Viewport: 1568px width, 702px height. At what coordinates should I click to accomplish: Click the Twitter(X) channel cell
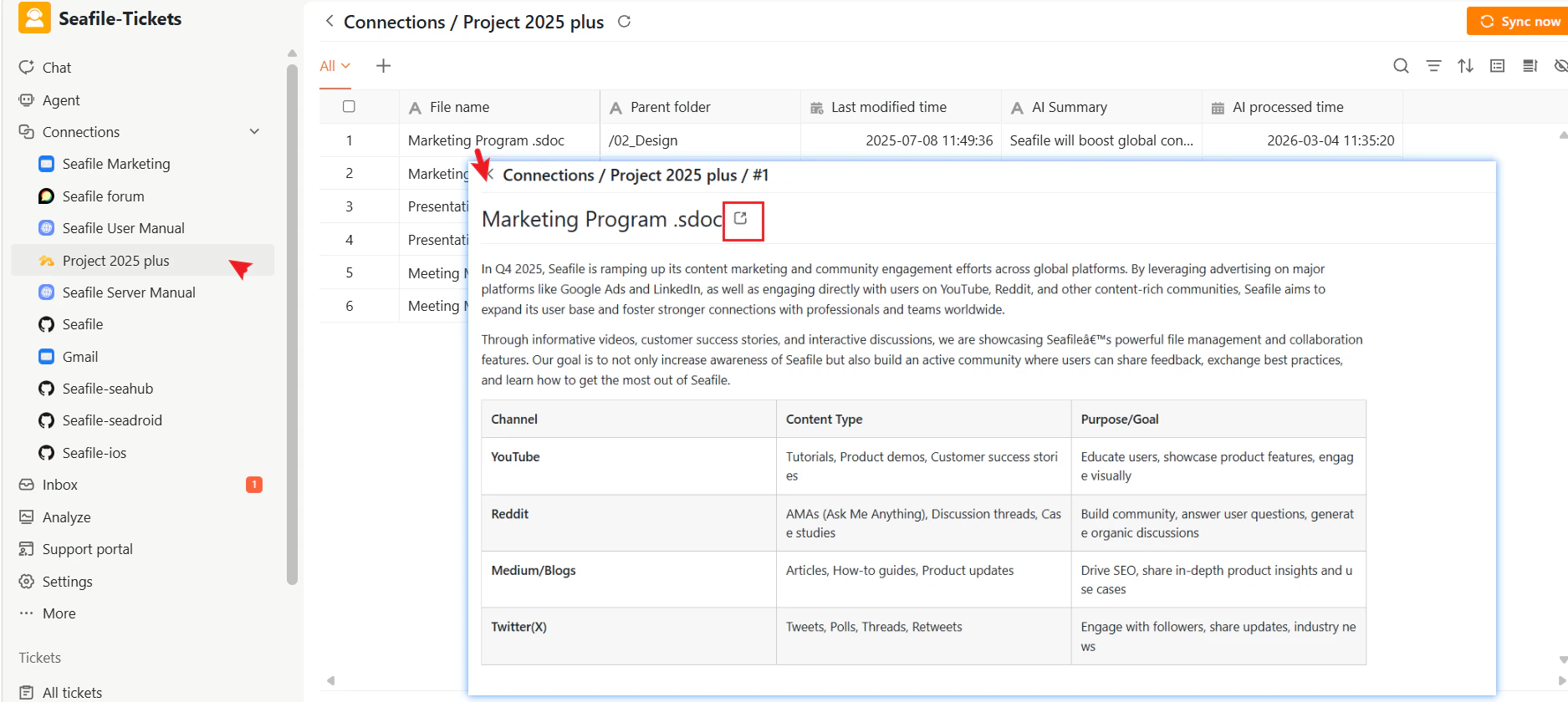628,636
